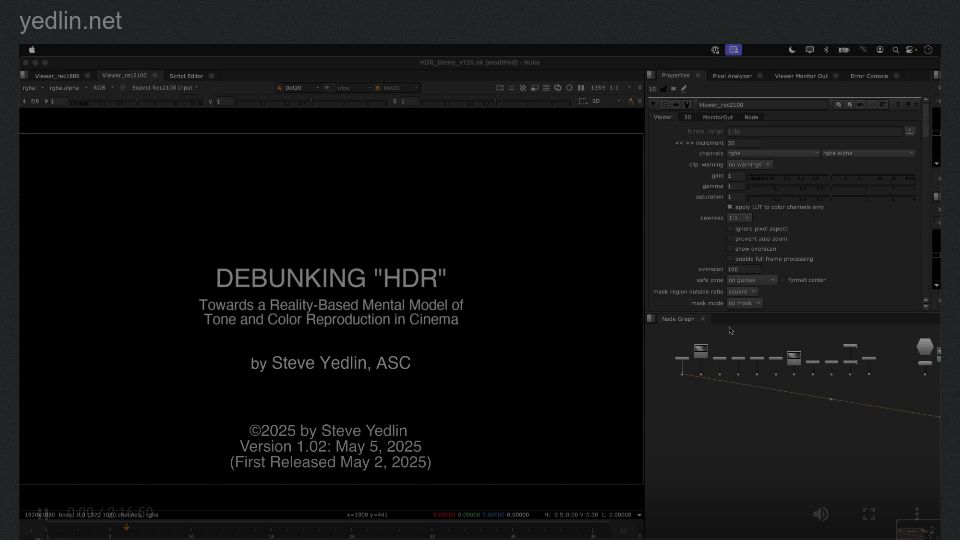The image size is (960, 540).
Task: Click the hexagonal node in Node Graph
Action: click(x=924, y=347)
